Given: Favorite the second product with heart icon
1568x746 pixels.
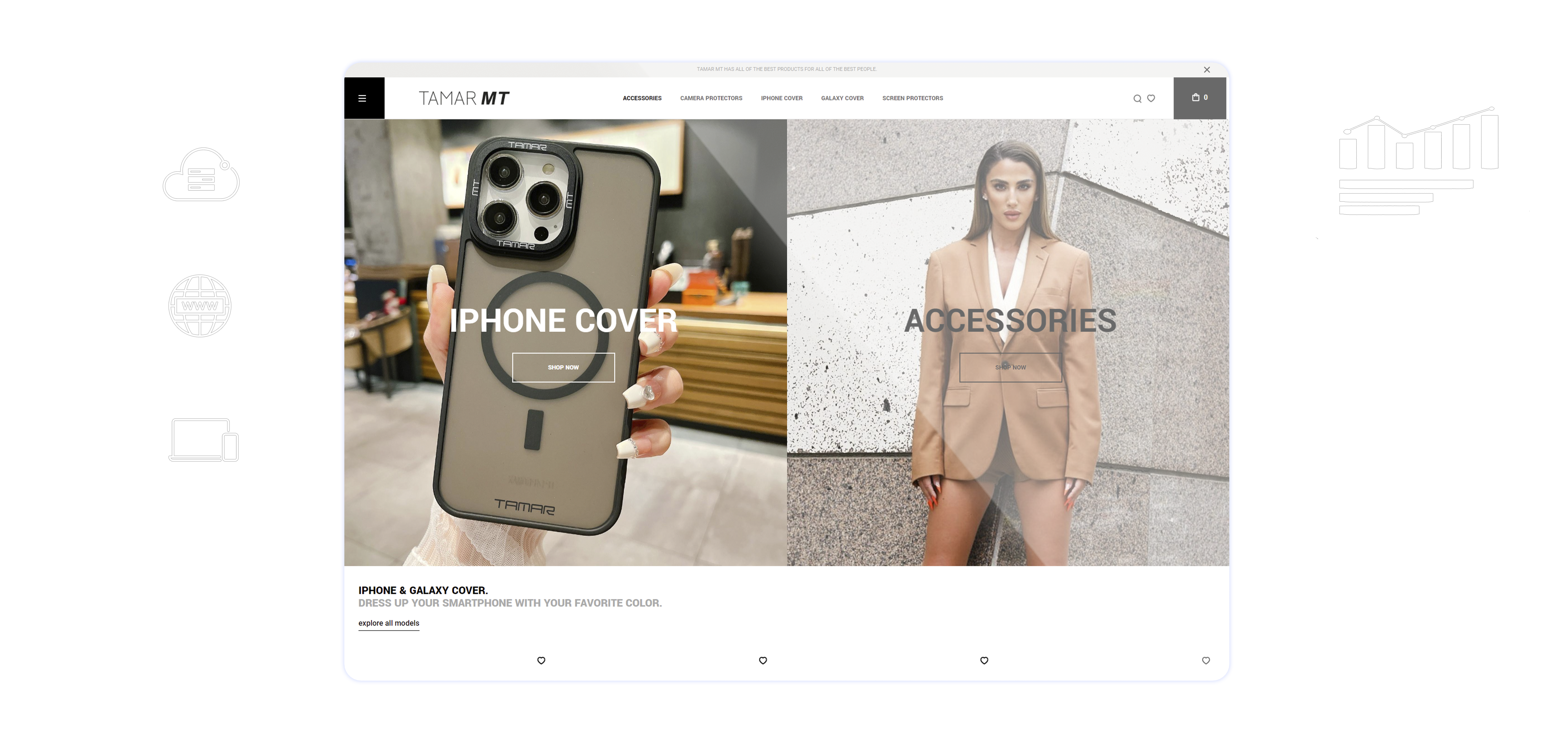Looking at the screenshot, I should (x=762, y=660).
